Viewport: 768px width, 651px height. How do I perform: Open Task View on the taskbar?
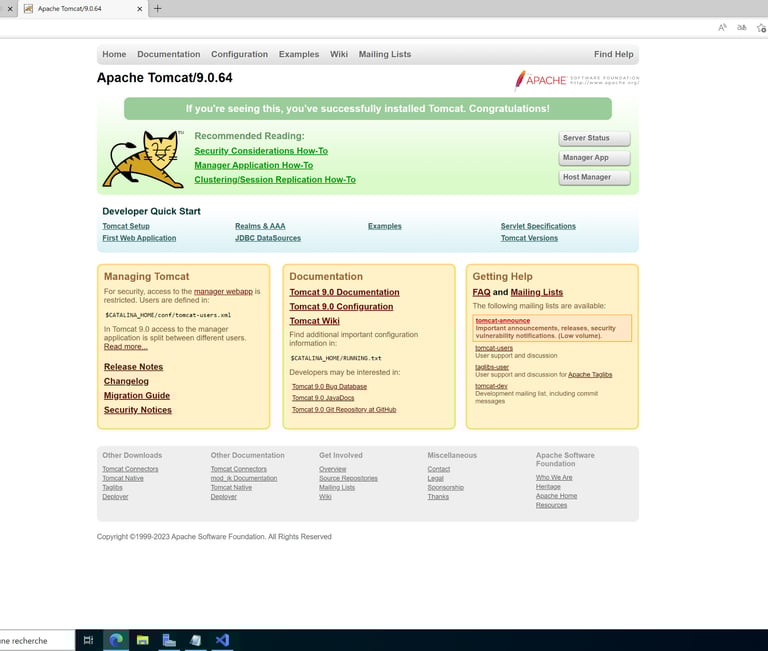click(89, 640)
